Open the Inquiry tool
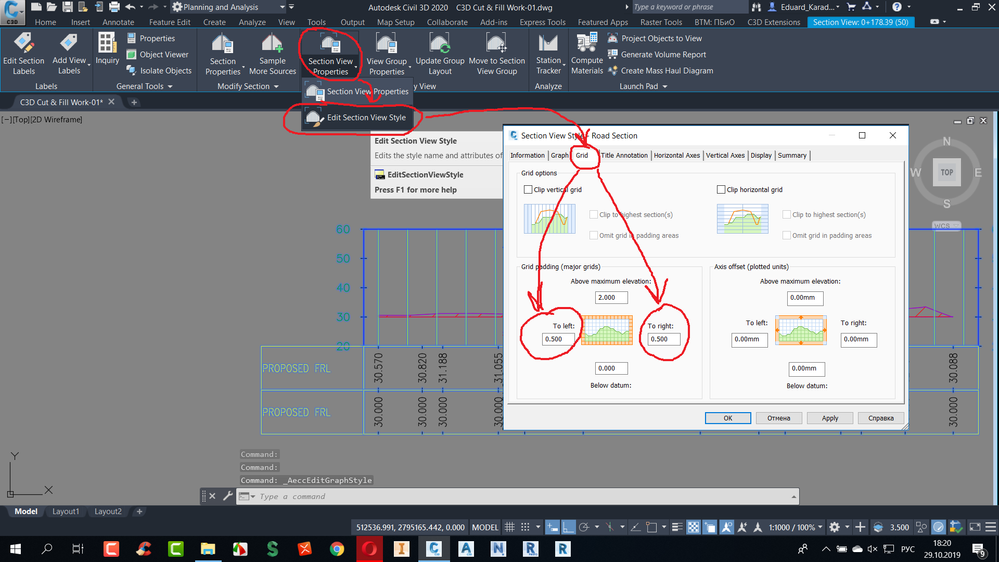The height and width of the screenshot is (562, 999). click(107, 48)
